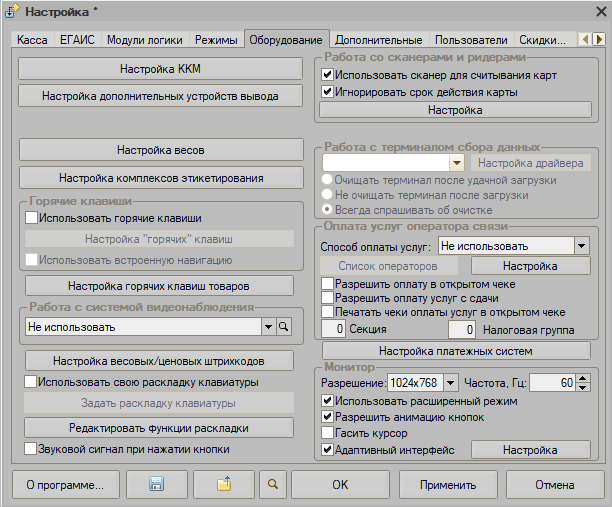This screenshot has height=507, width=612.
Task: Uncheck Игнорировать срок действия карты
Action: point(327,92)
